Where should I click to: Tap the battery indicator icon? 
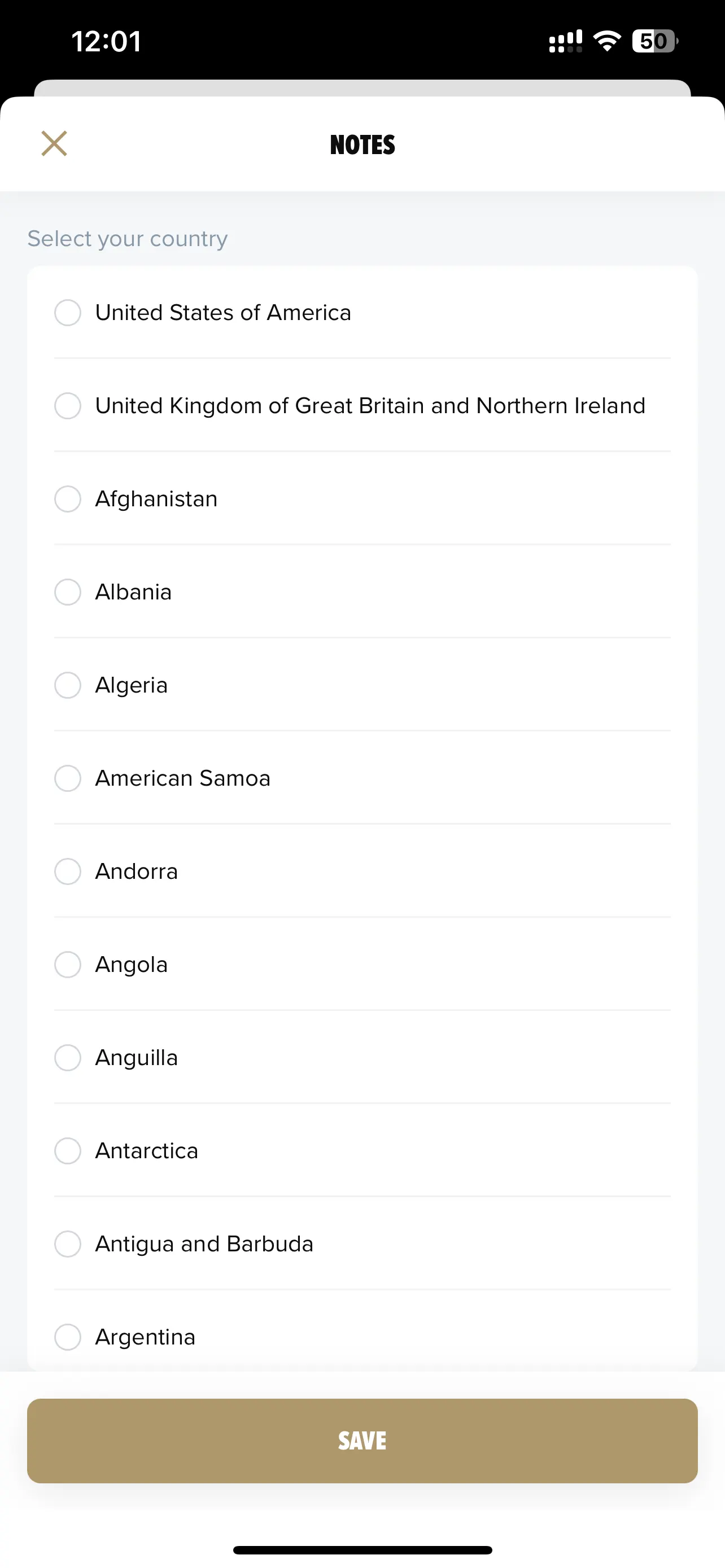tap(655, 41)
